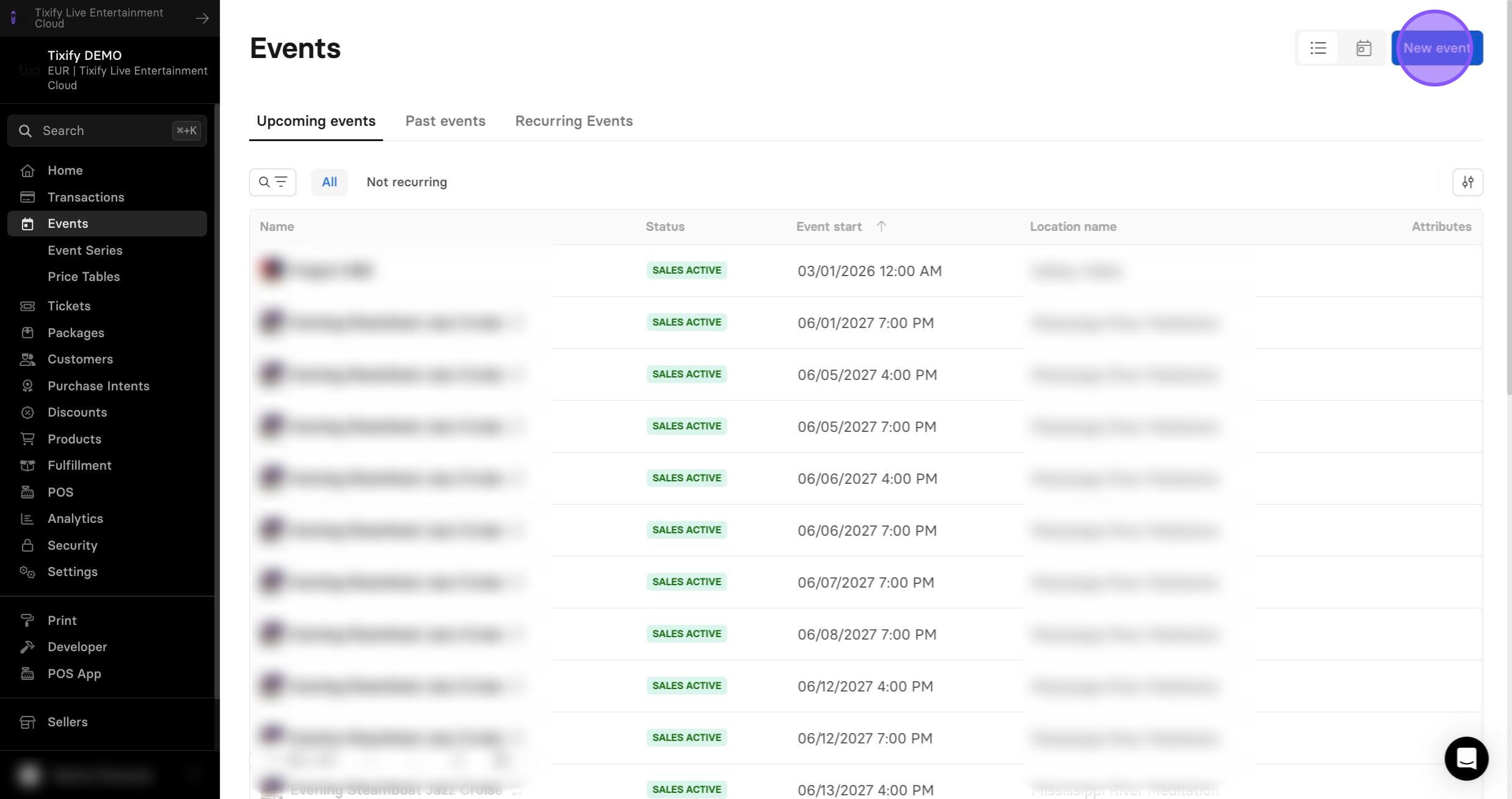Select event starting 03/01/2026 12:00 AM
Image resolution: width=1512 pixels, height=799 pixels.
coord(866,271)
